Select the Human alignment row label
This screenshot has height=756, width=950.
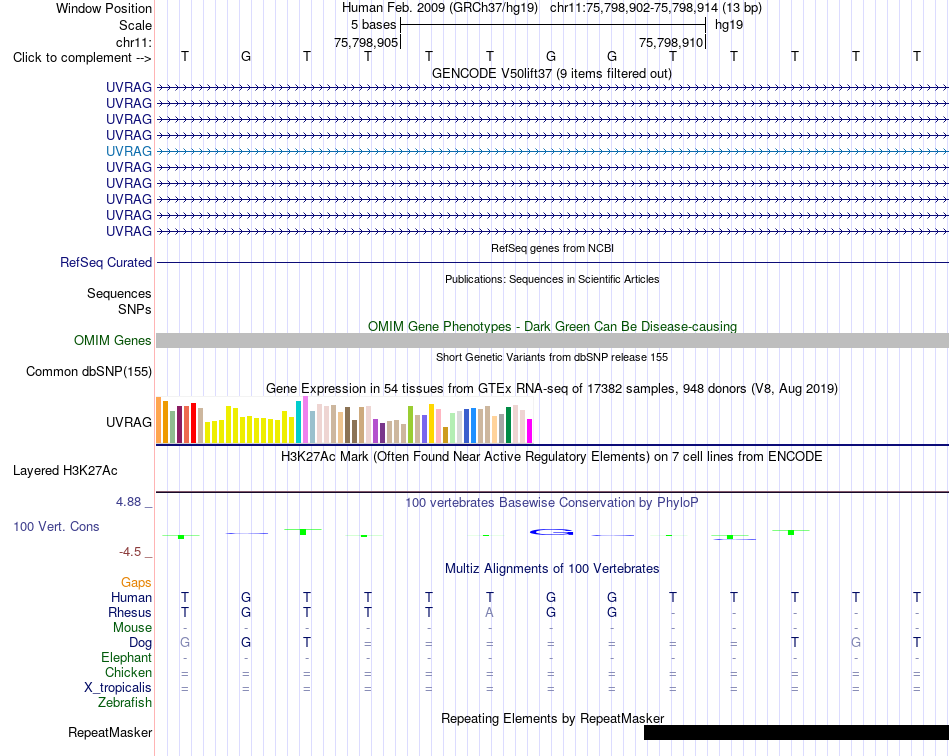coord(131,597)
